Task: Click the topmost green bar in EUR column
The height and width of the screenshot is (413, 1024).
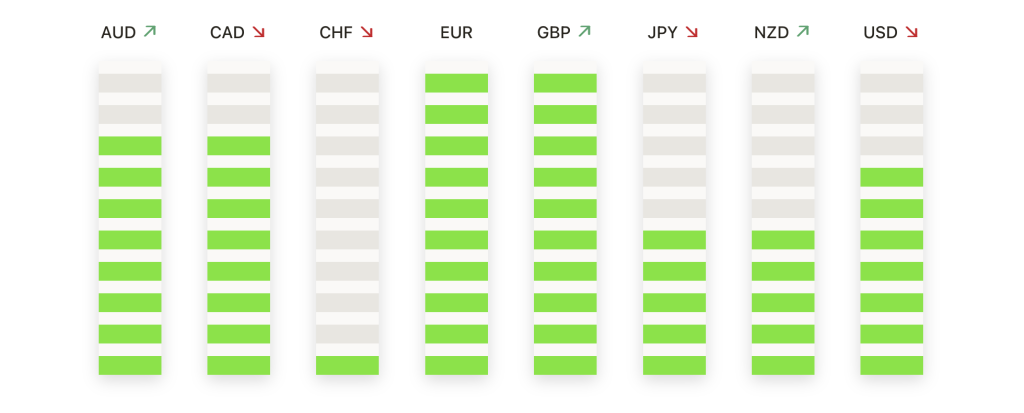Action: click(456, 83)
